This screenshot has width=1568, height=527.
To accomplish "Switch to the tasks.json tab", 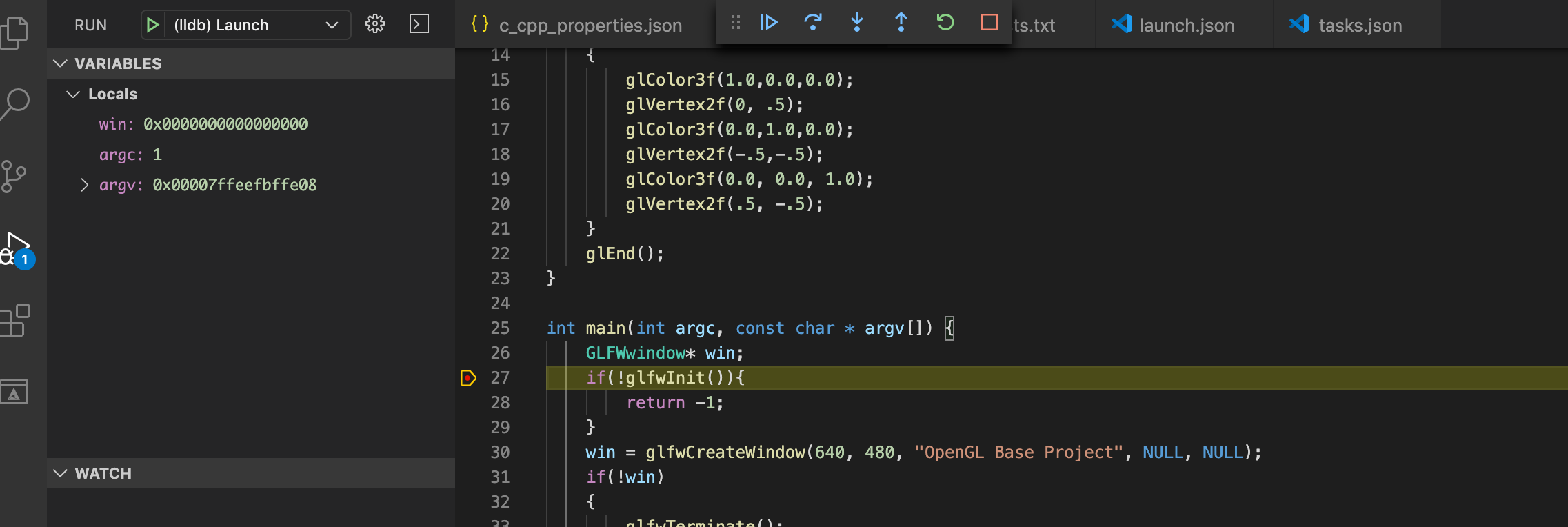I will pyautogui.click(x=1358, y=26).
